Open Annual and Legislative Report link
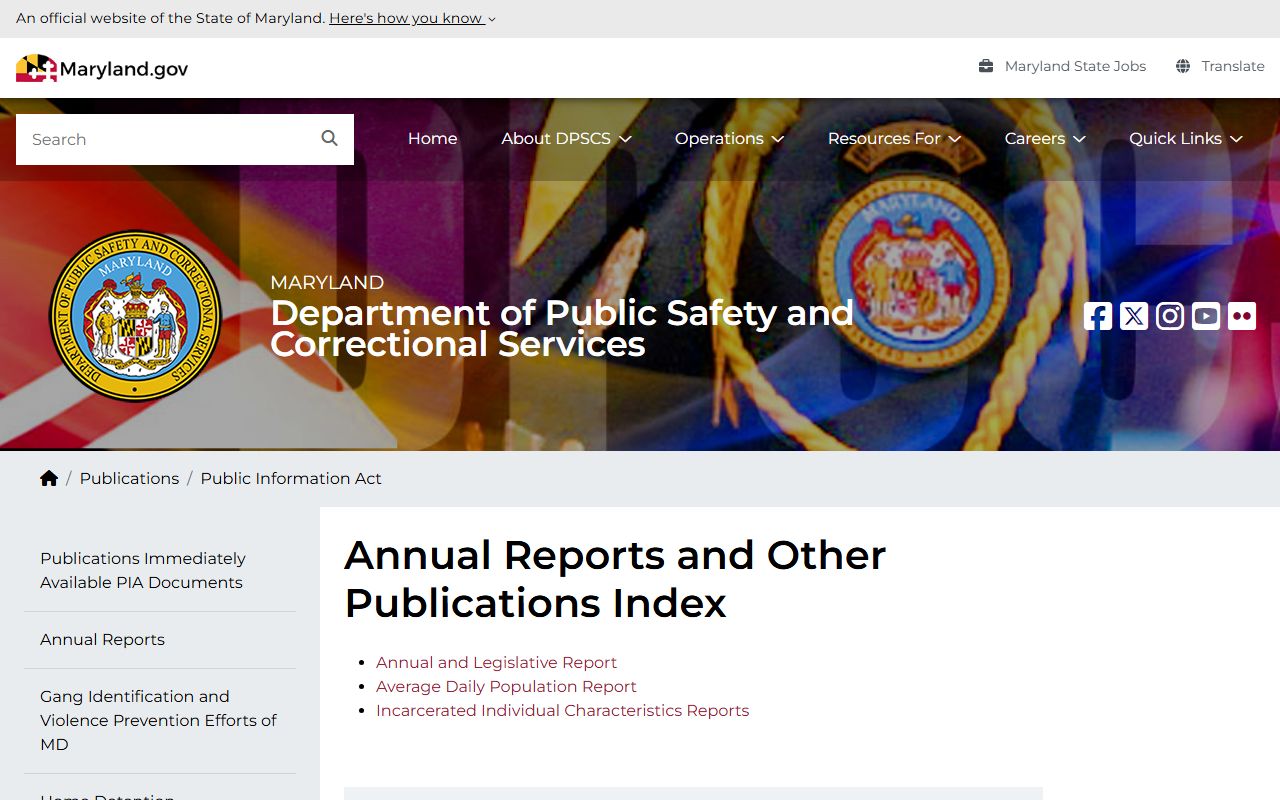The image size is (1280, 800). (x=496, y=662)
